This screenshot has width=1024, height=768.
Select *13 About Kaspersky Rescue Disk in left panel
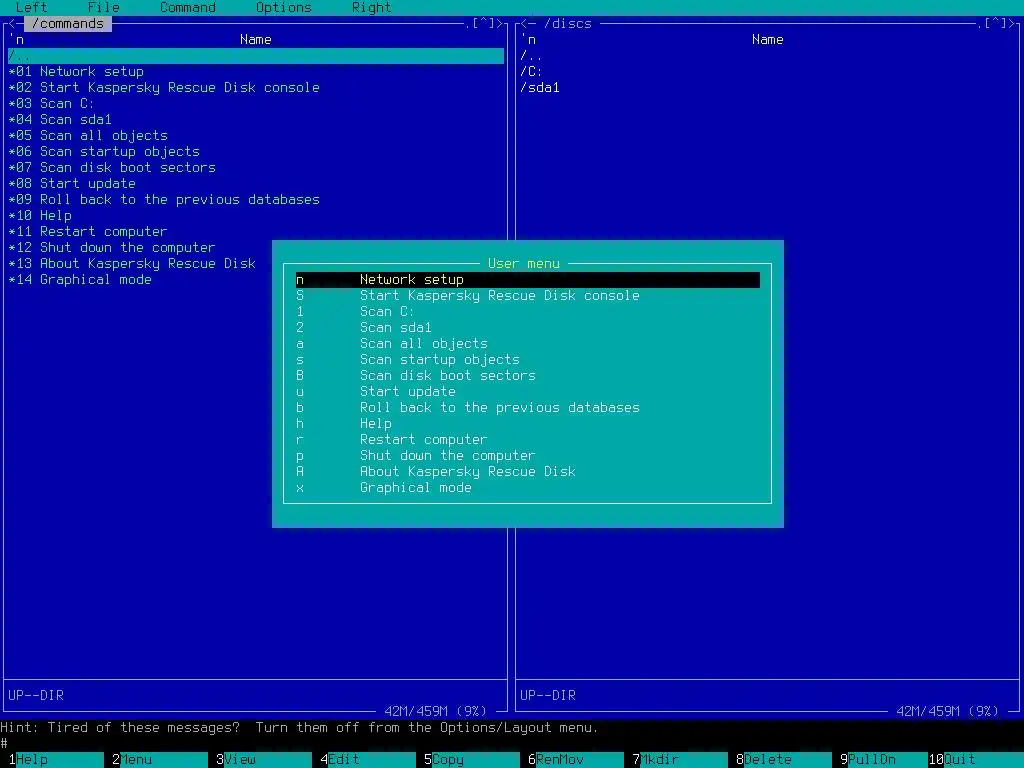140,264
